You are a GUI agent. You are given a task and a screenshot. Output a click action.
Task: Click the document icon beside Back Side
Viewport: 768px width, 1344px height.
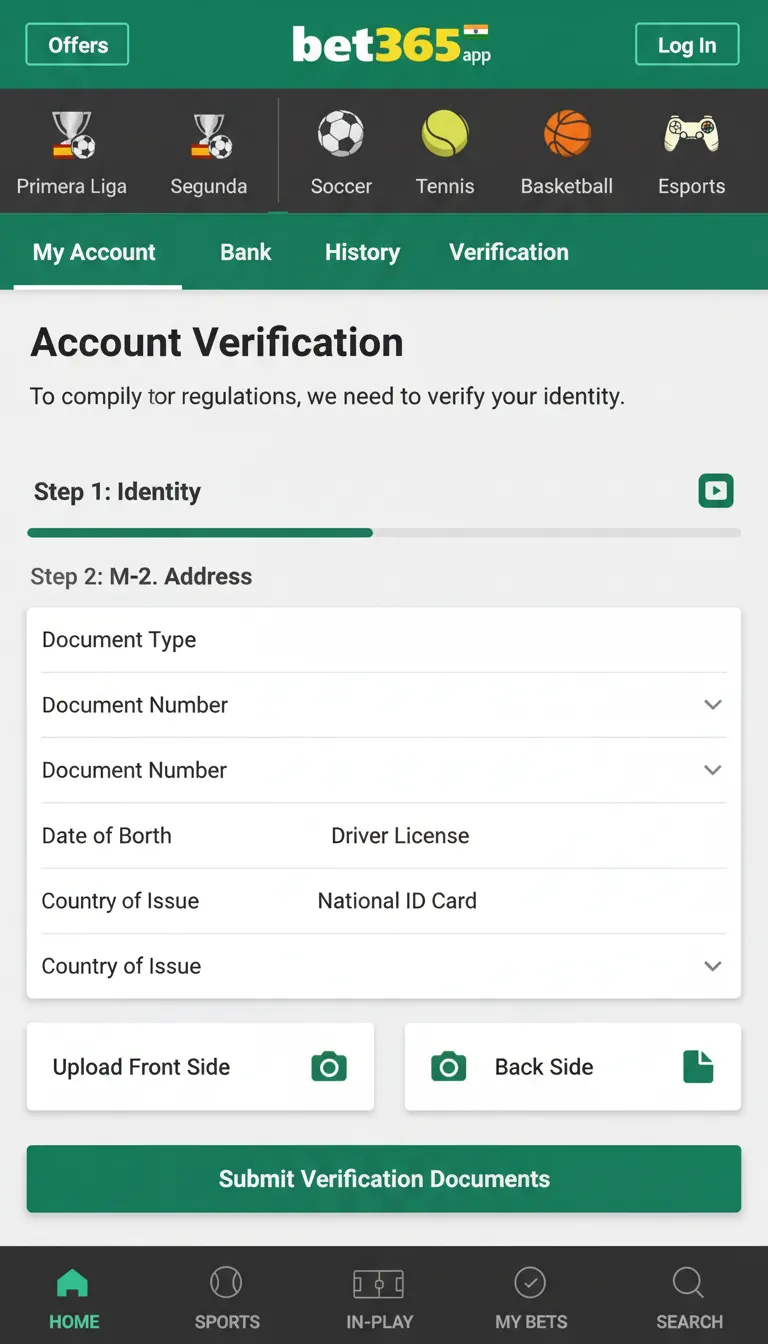coord(698,1067)
